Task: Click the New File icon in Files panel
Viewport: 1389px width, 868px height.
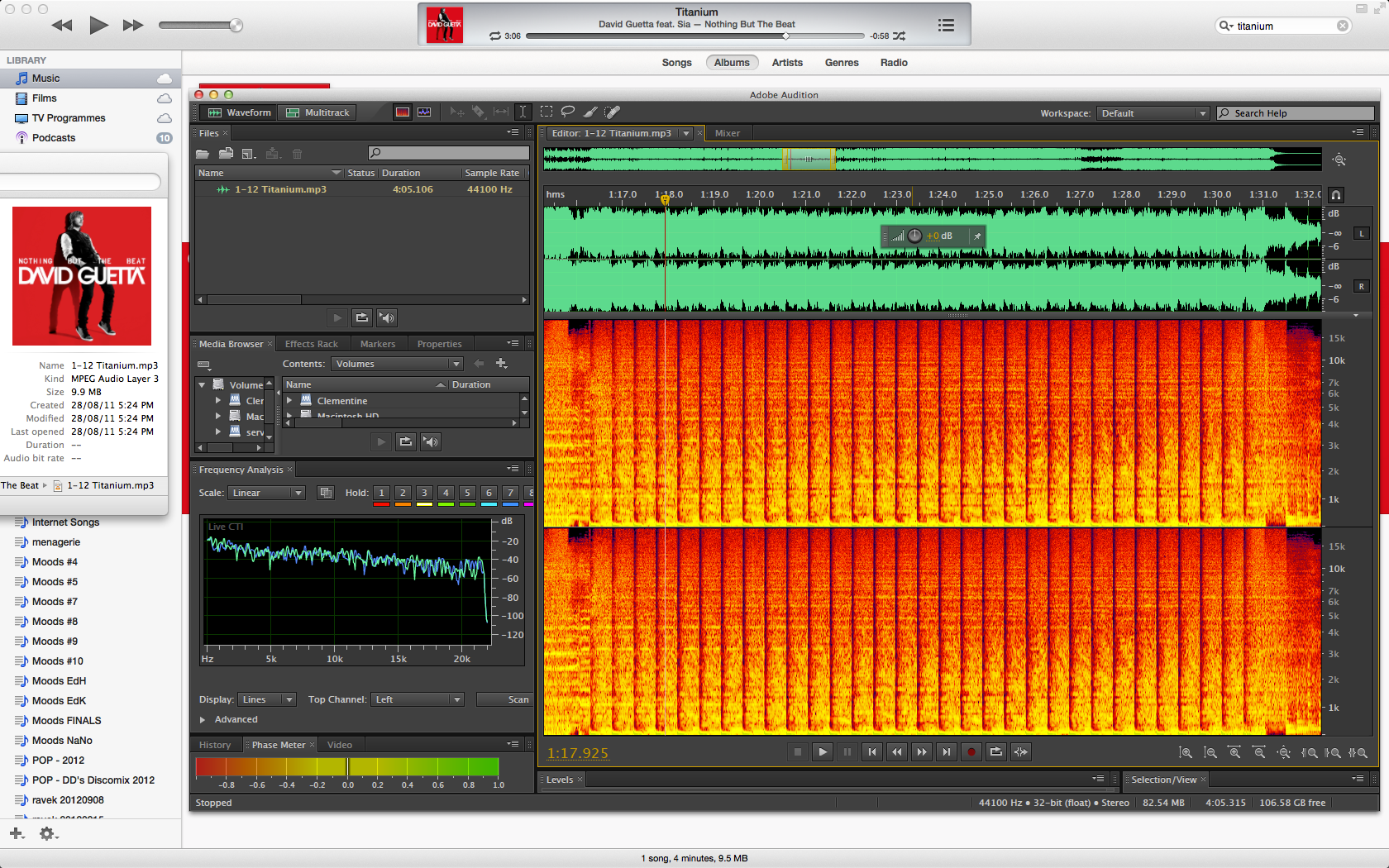Action: coord(249,153)
